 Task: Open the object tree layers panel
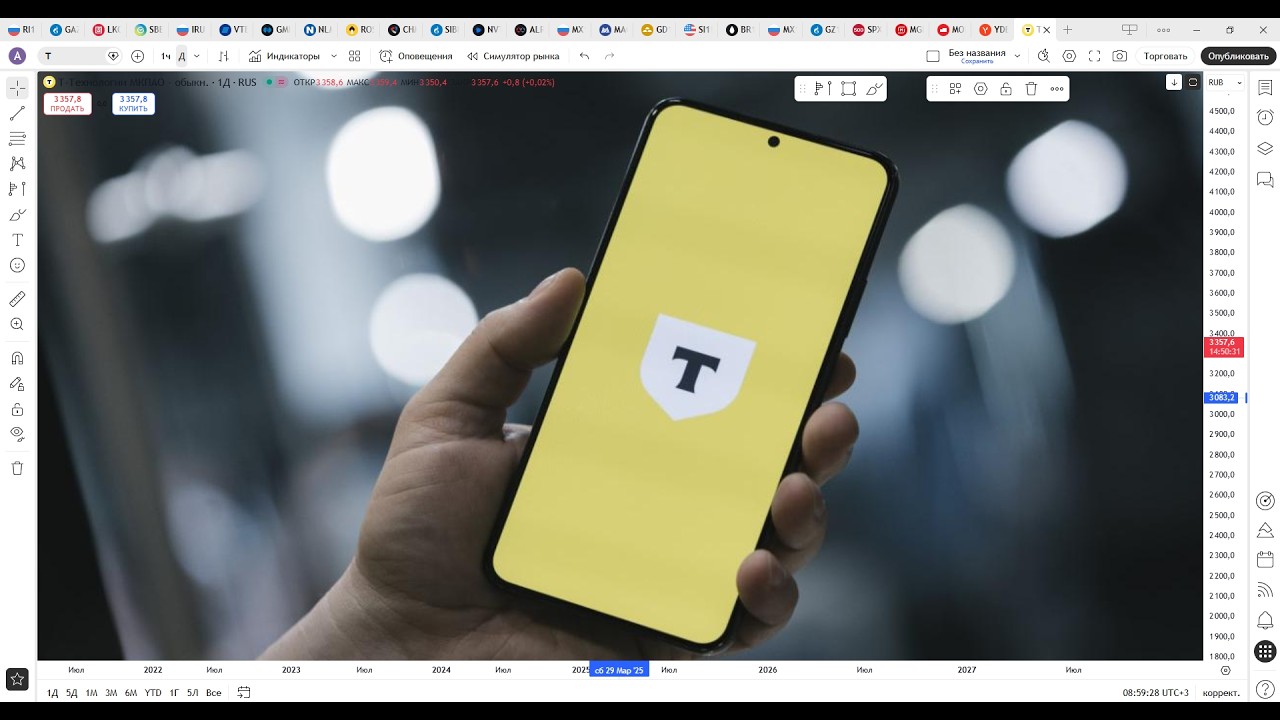pos(1265,149)
